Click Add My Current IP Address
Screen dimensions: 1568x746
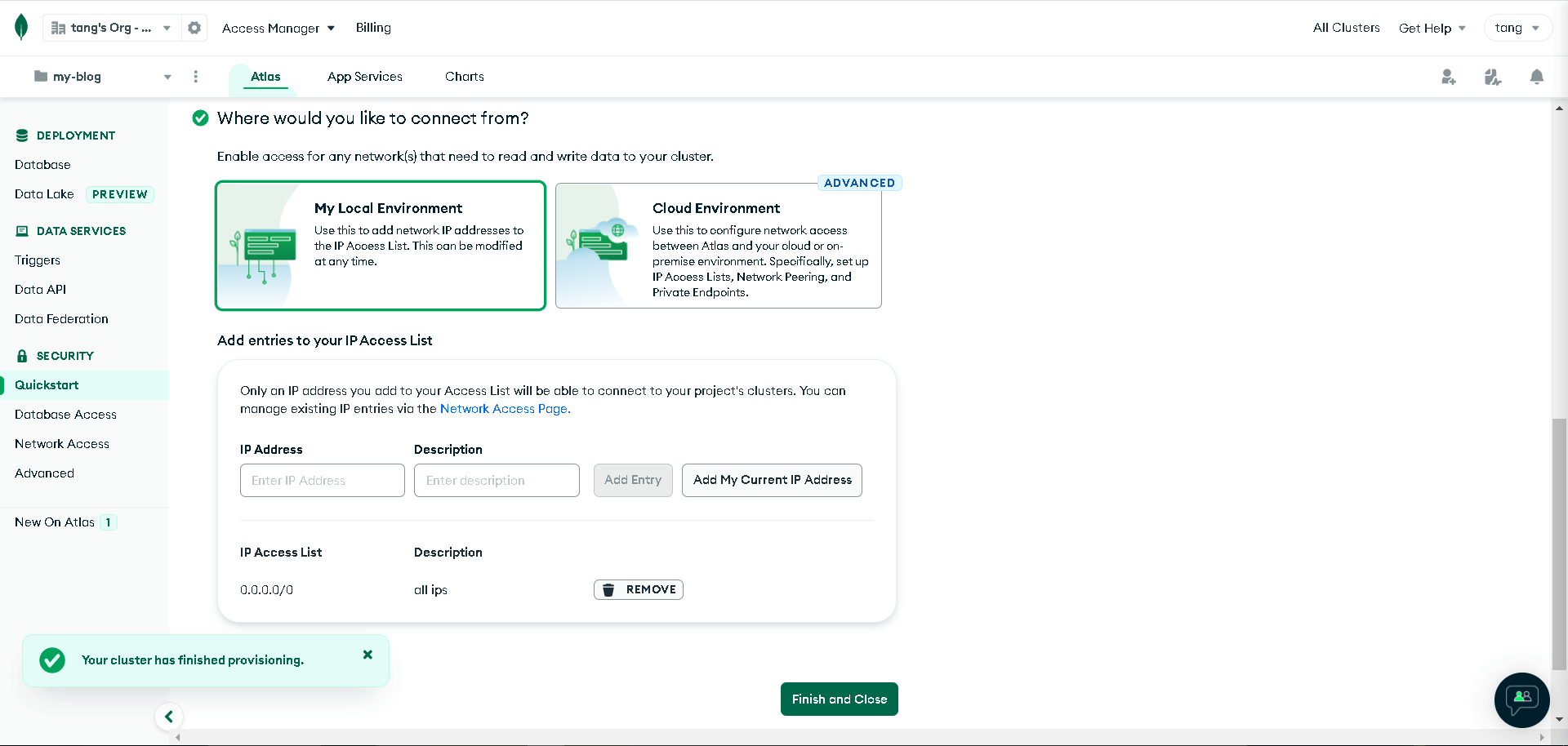tap(772, 481)
